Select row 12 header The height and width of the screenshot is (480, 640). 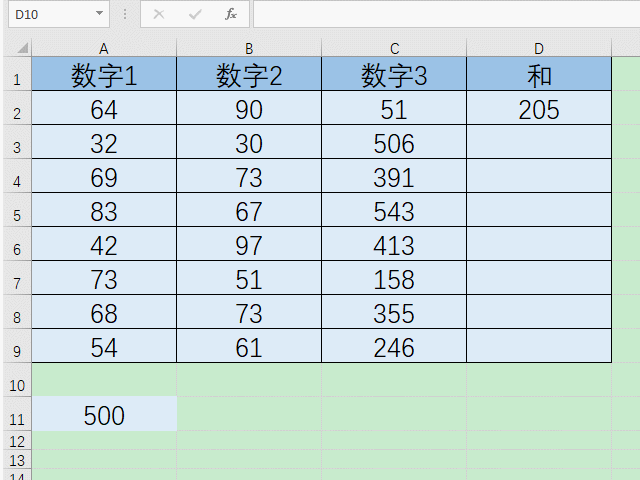[x=17, y=440]
